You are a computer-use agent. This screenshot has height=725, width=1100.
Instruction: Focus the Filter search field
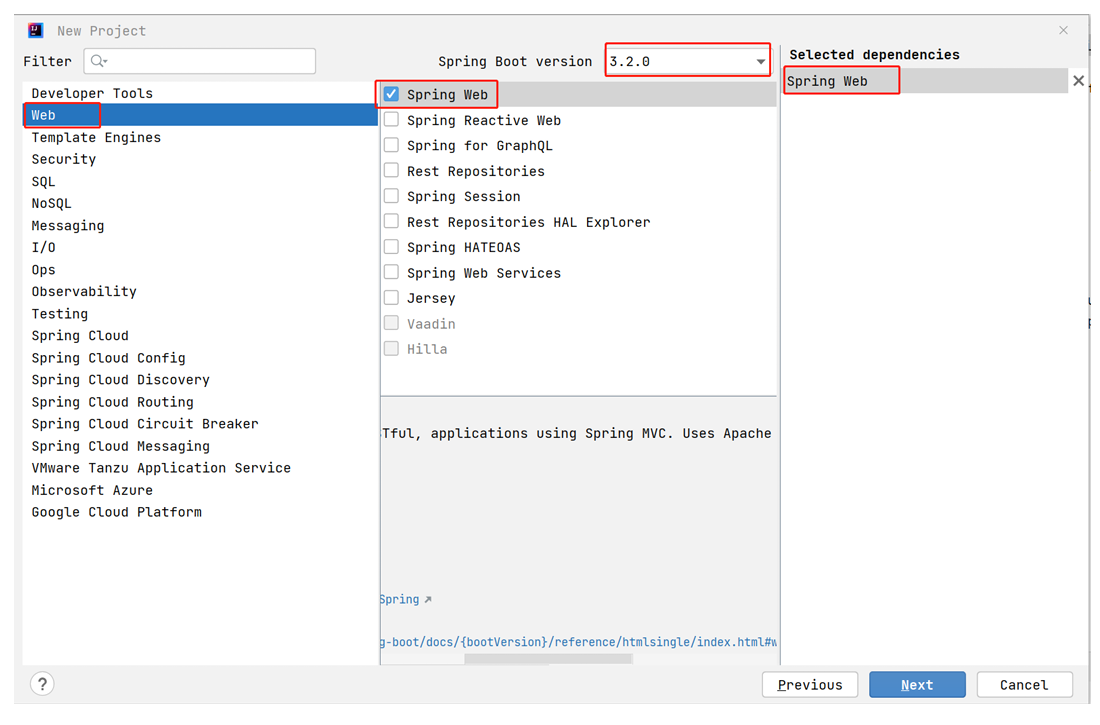(200, 61)
